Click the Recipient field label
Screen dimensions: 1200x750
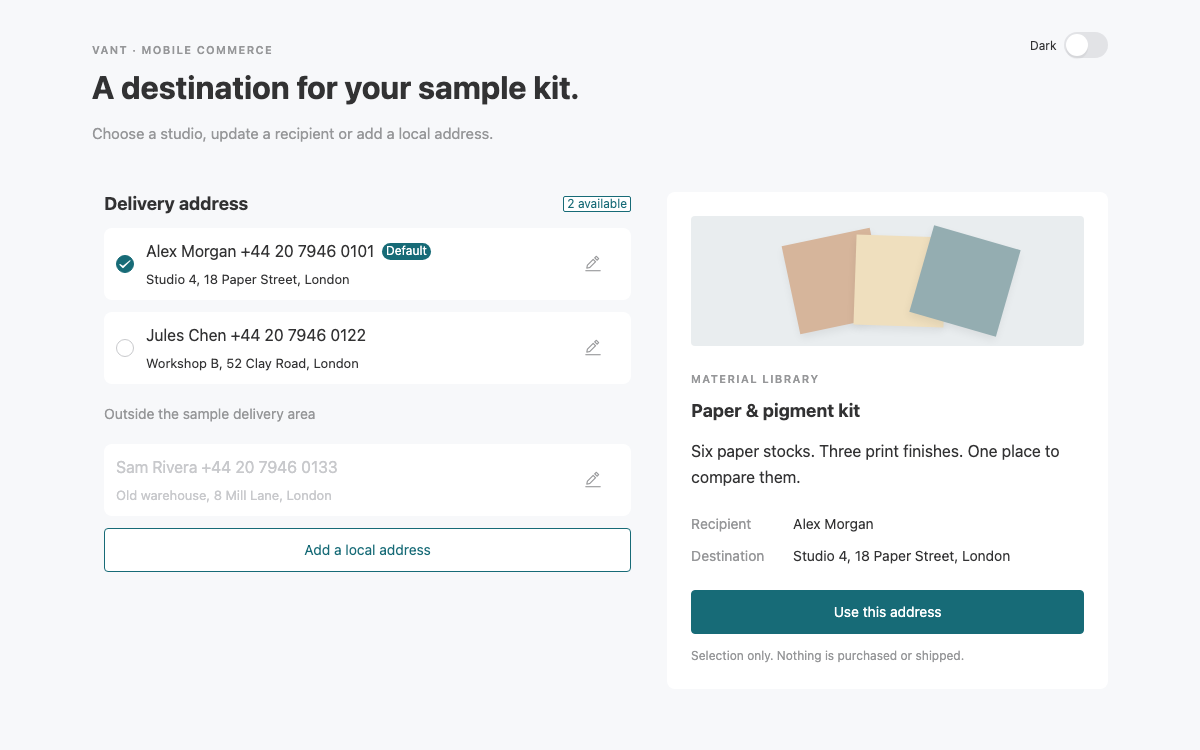721,524
